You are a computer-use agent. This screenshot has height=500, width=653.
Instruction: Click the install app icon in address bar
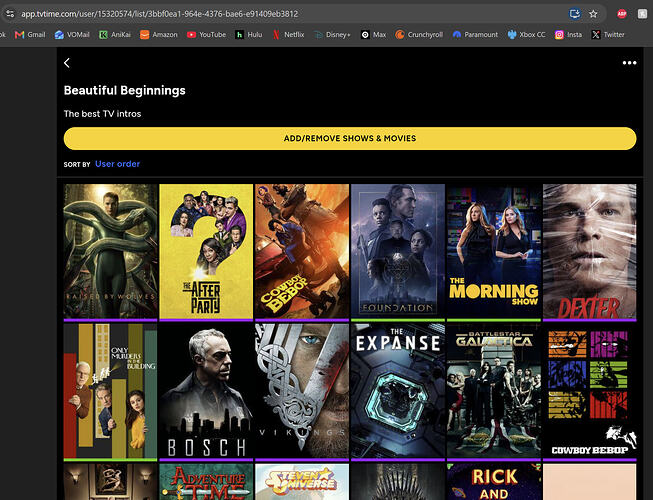tap(575, 14)
